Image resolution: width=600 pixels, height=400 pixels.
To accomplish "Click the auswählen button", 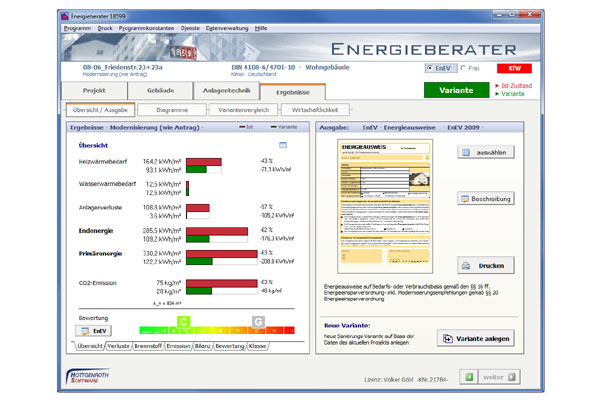I will (x=486, y=152).
